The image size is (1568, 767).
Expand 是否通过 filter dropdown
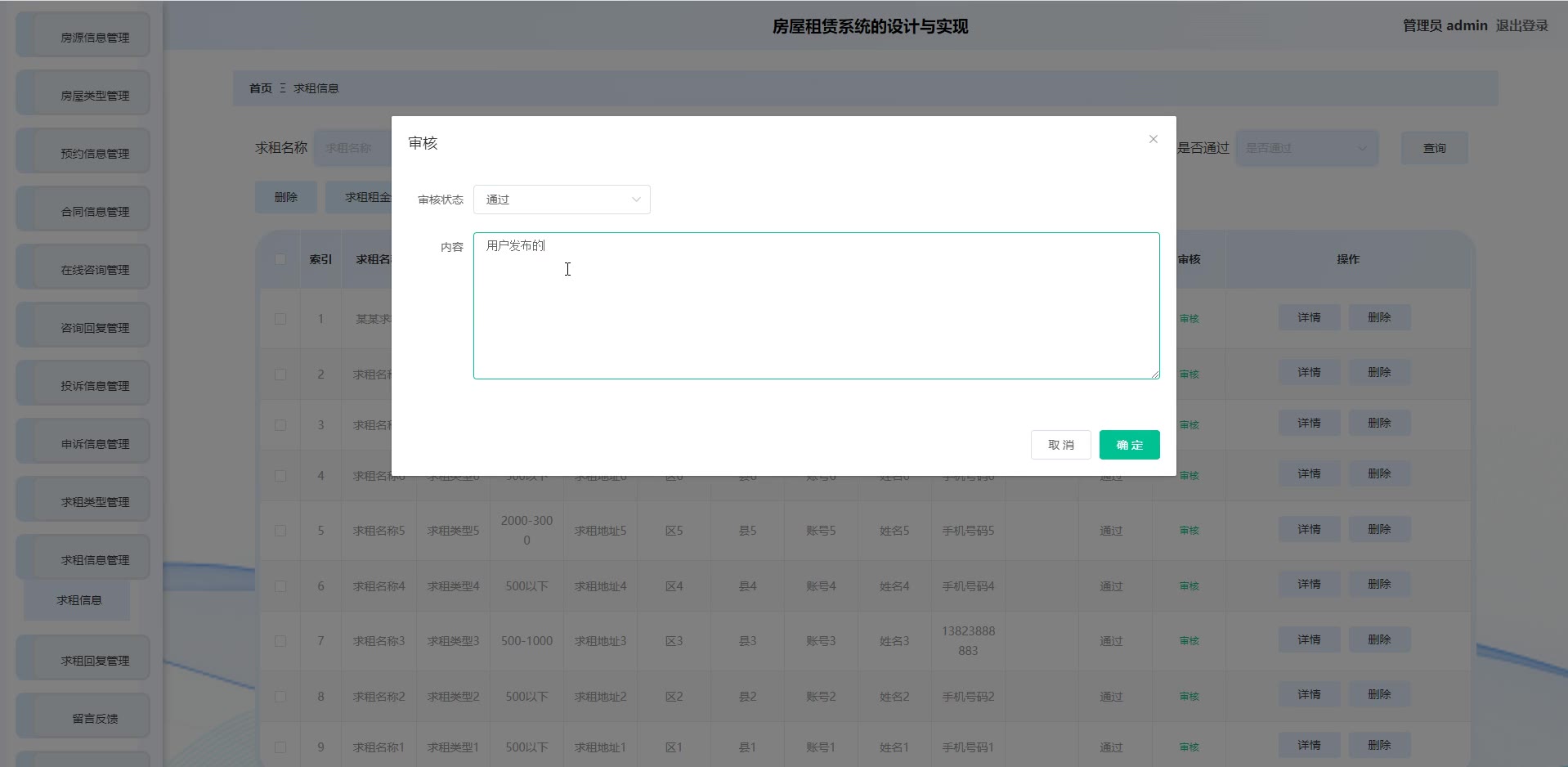(1306, 148)
